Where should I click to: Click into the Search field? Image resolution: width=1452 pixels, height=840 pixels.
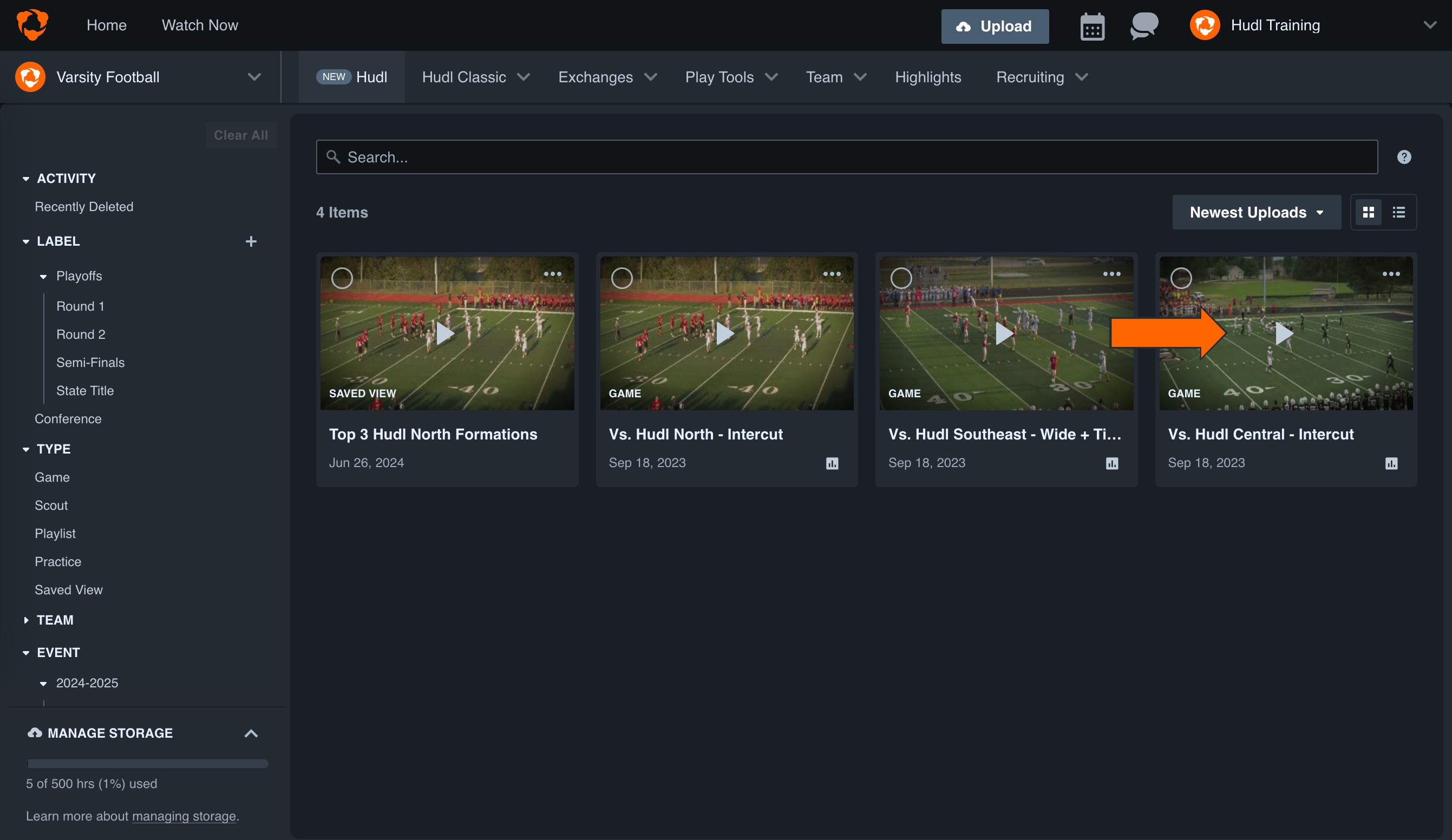846,157
